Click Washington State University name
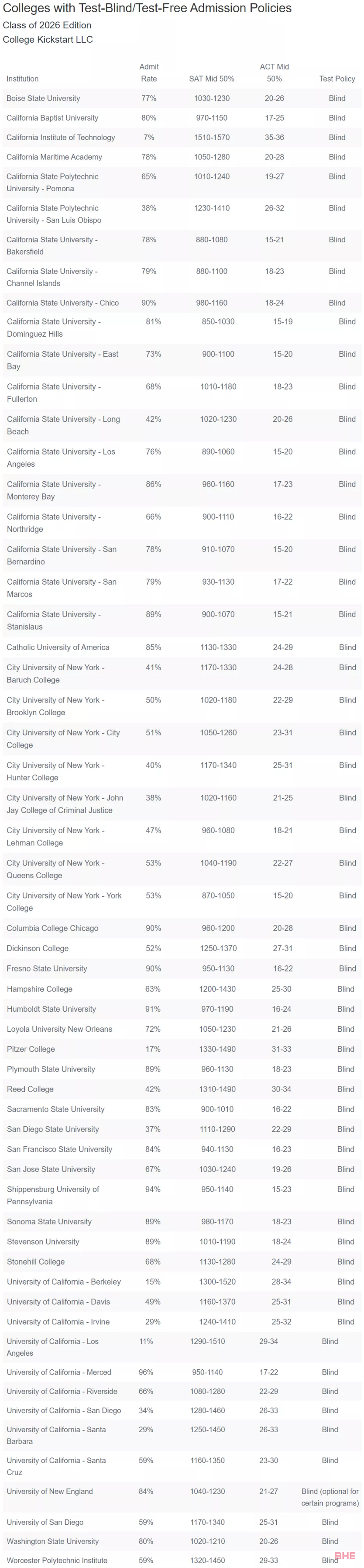 pyautogui.click(x=52, y=1541)
